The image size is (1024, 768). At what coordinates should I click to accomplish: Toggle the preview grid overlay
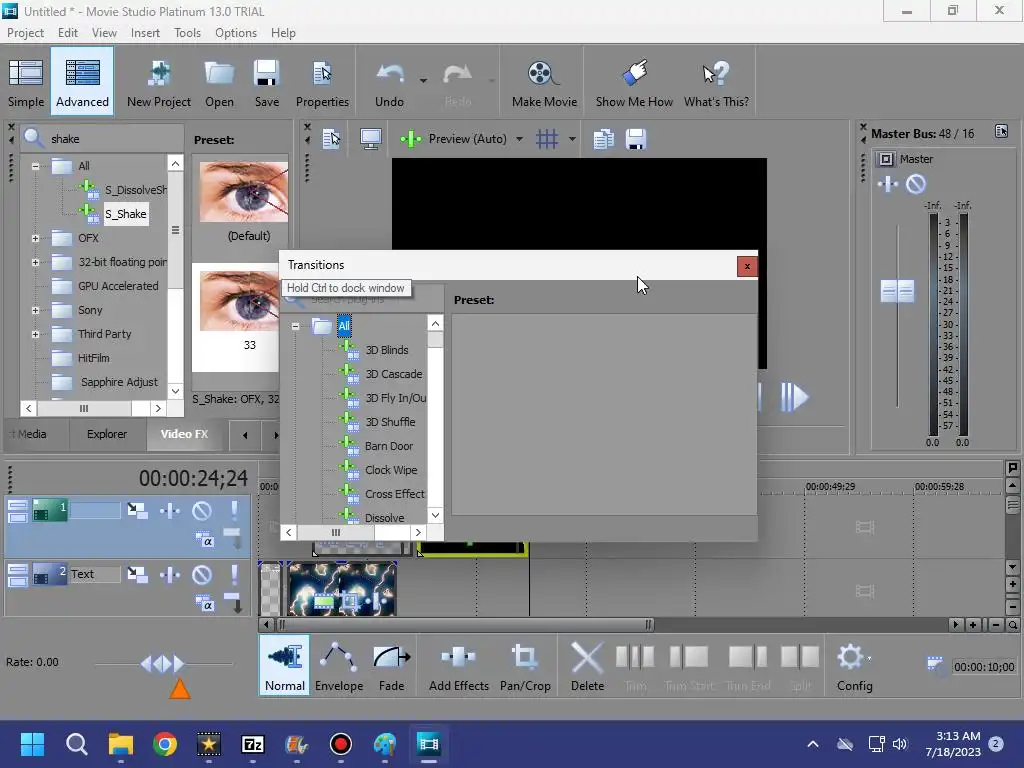click(x=547, y=138)
